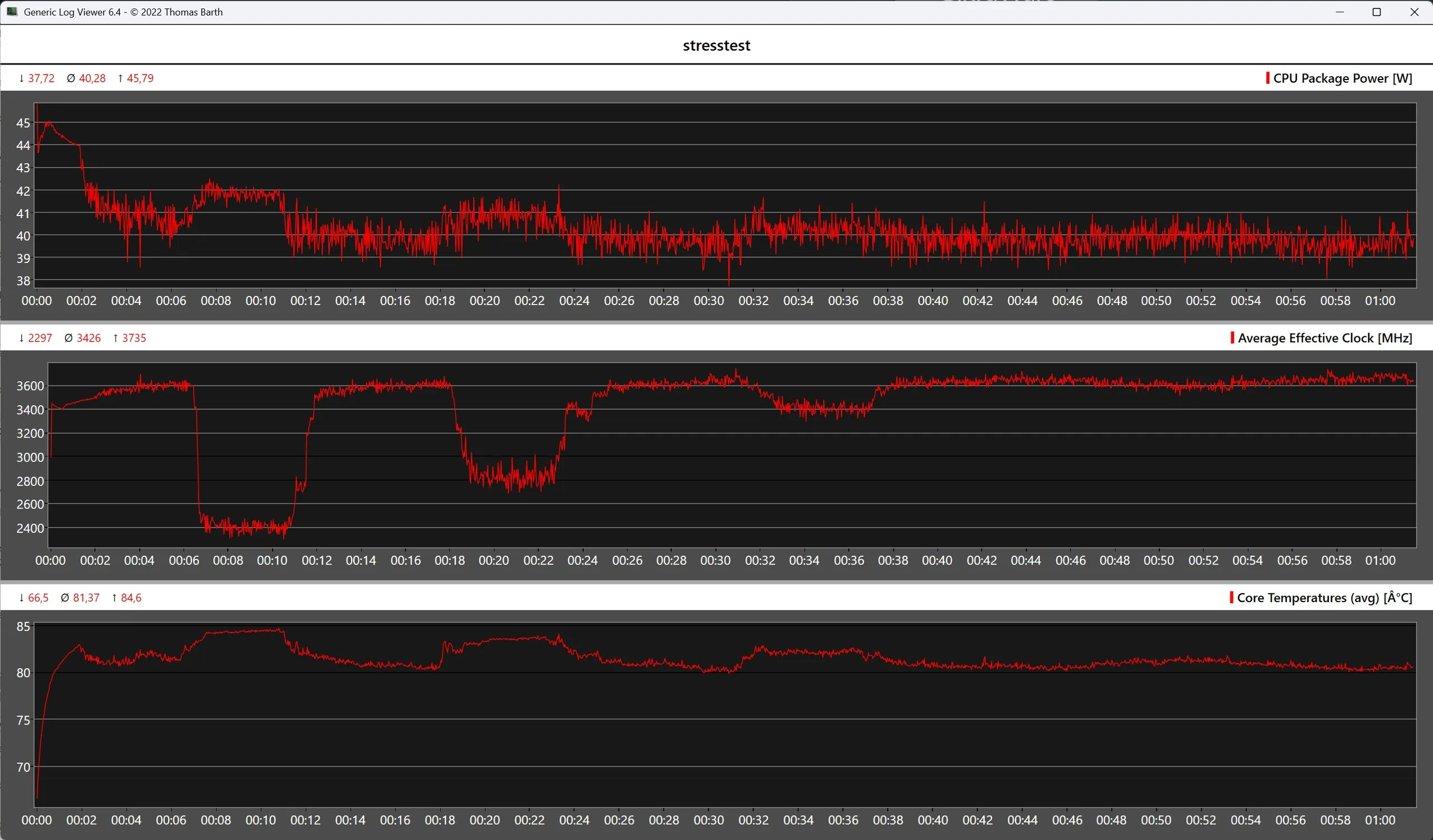
Task: Select the CPU Package Power [W] label
Action: [x=1342, y=78]
